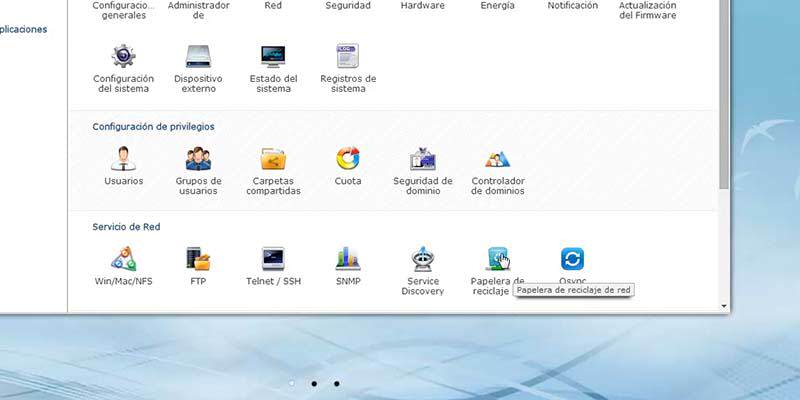Viewport: 800px width, 400px height.
Task: Open Registros de sistema logs
Action: (348, 56)
